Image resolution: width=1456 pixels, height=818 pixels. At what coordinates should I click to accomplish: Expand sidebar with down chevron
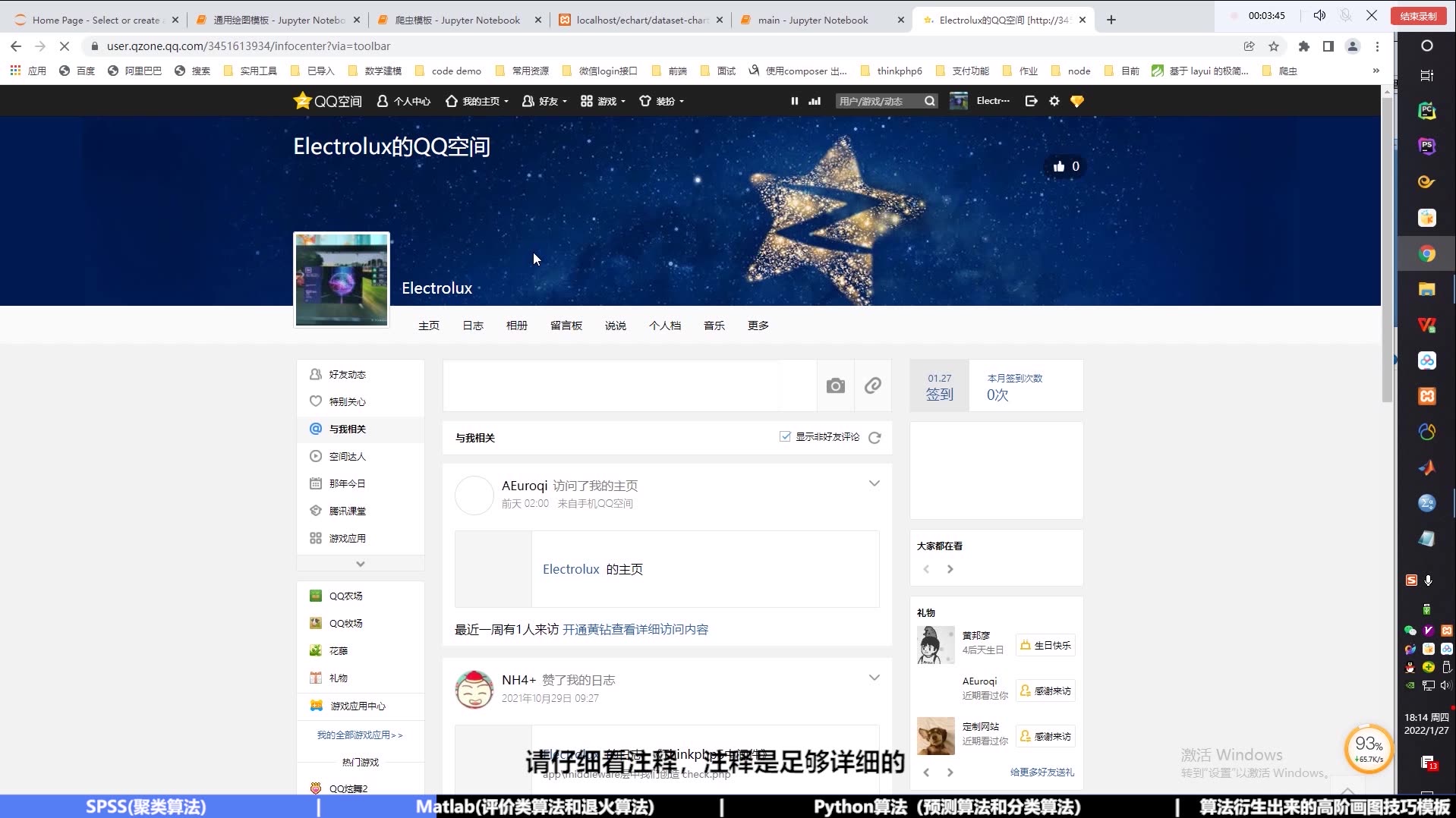click(x=361, y=564)
